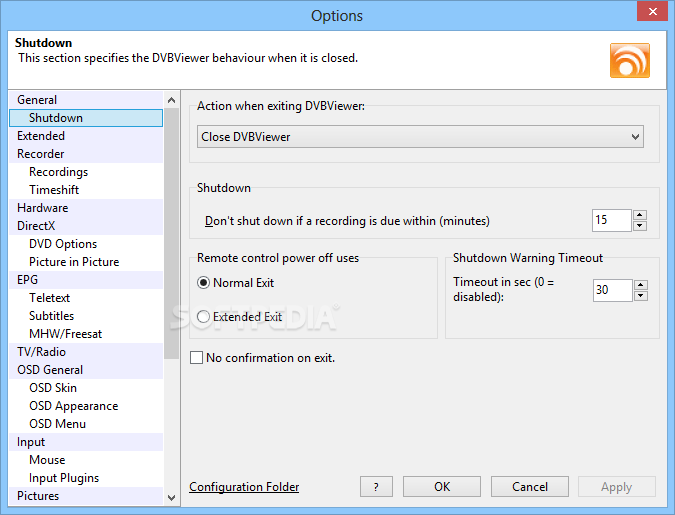
Task: Select Shutdown in the options tree
Action: point(86,118)
